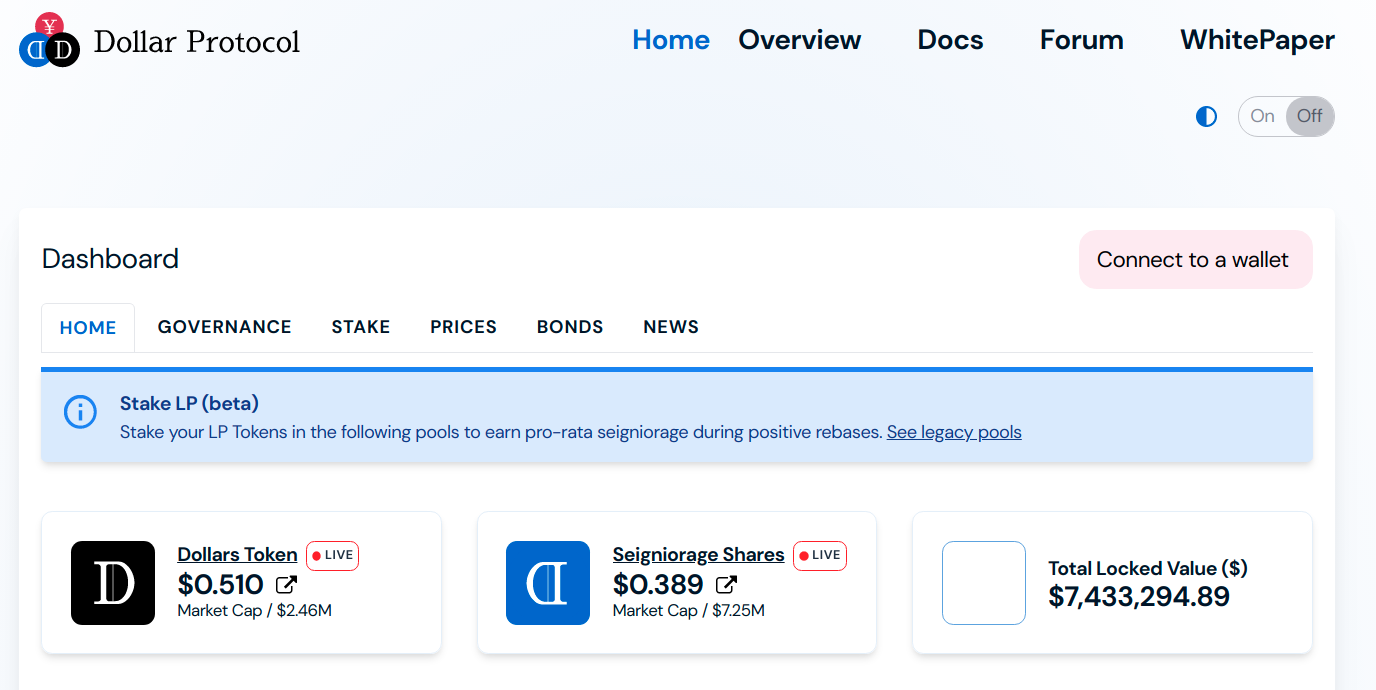Open external link icon beside $0.510
1376x690 pixels.
tap(286, 585)
